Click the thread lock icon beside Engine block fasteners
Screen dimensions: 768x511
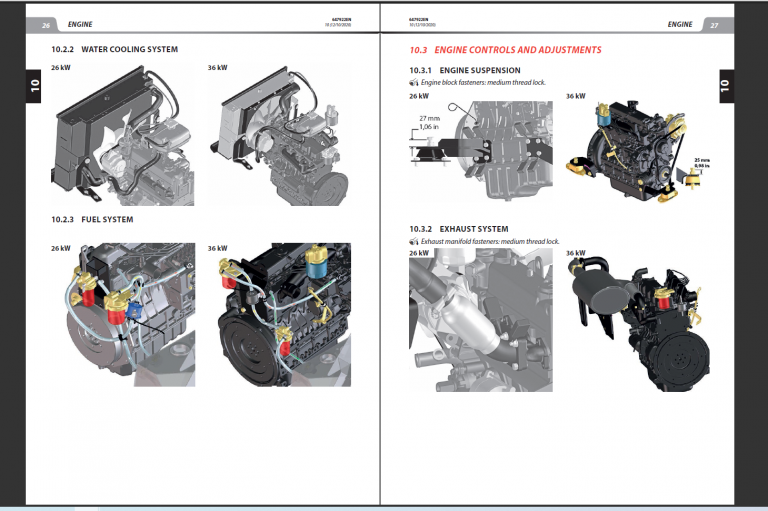414,82
